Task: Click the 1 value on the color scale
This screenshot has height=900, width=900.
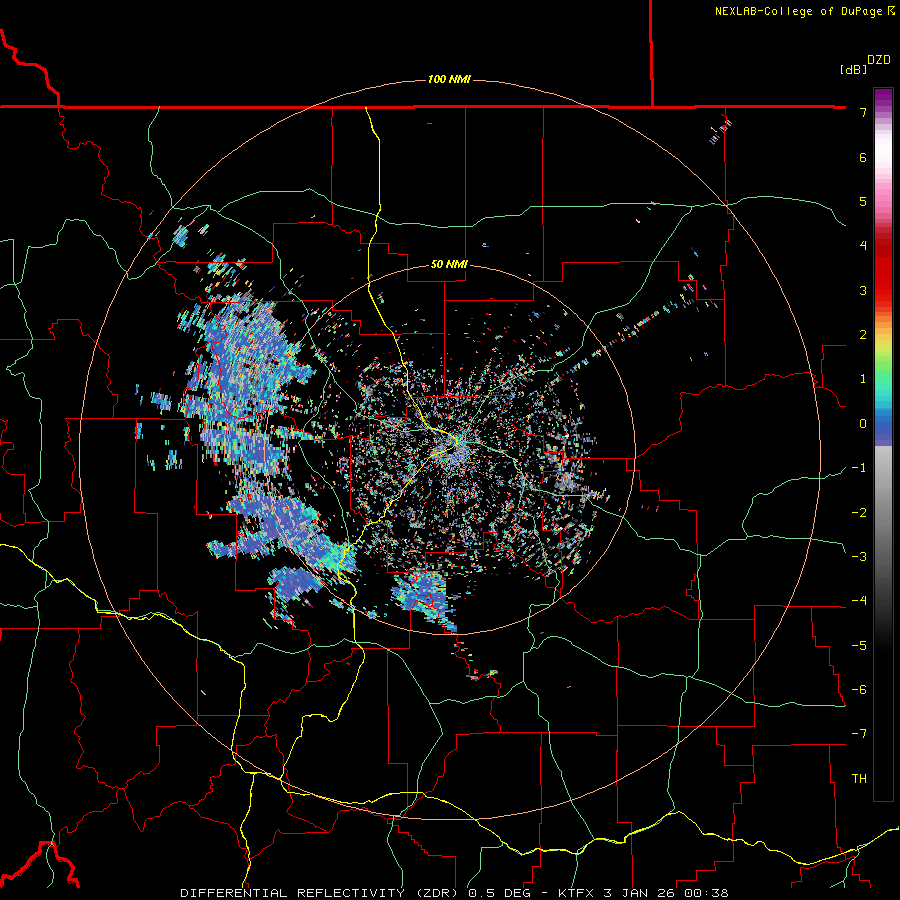Action: [x=863, y=379]
